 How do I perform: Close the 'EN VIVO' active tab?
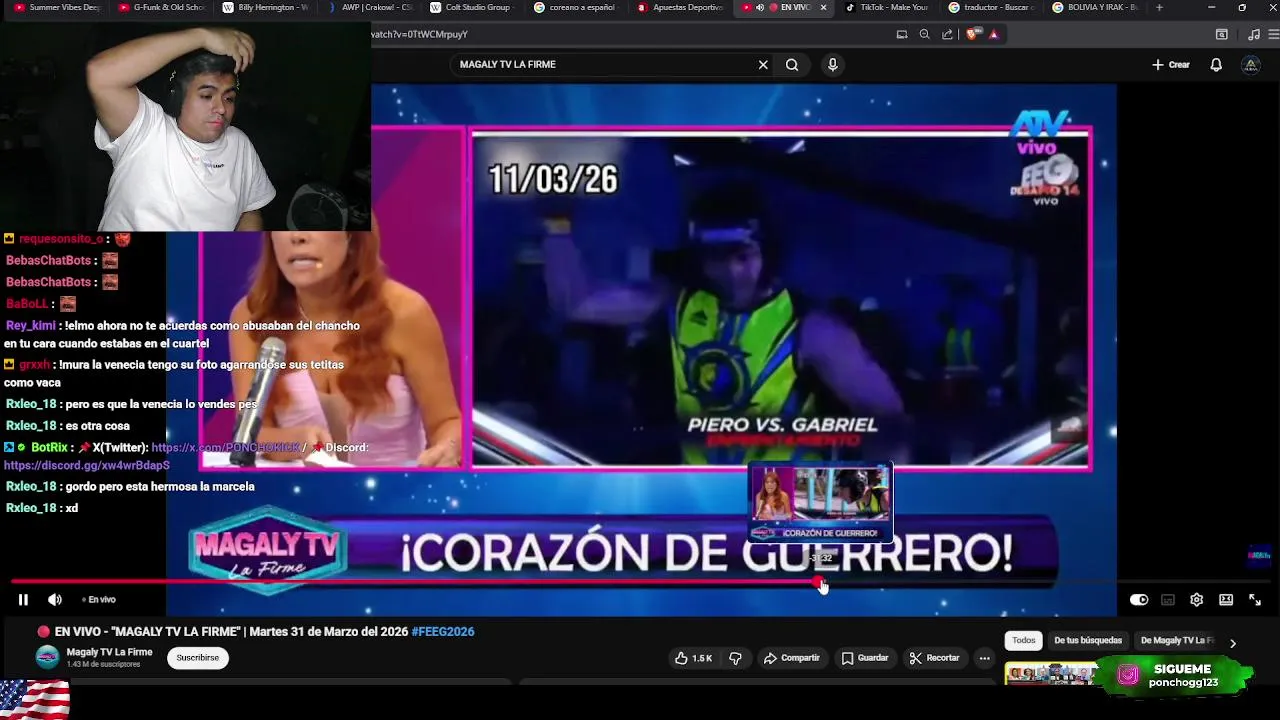coord(823,7)
